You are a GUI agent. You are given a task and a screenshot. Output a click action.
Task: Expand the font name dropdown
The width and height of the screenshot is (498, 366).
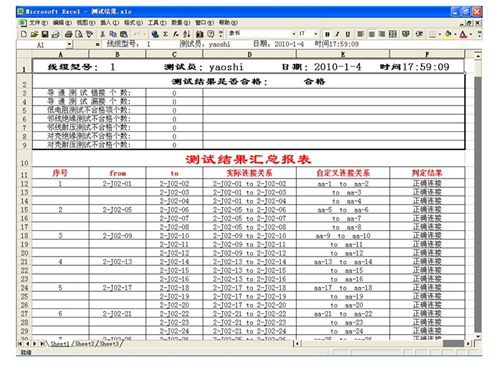(x=294, y=34)
